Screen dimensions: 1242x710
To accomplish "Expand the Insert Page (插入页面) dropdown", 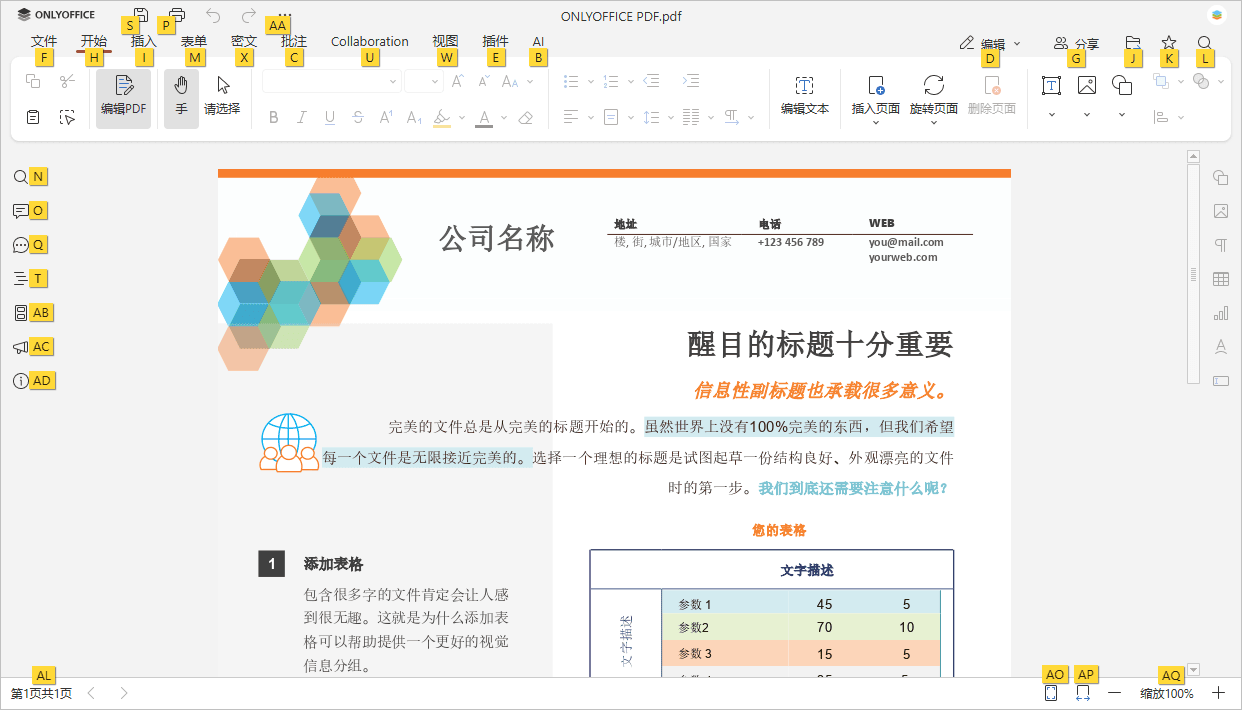I will [875, 123].
